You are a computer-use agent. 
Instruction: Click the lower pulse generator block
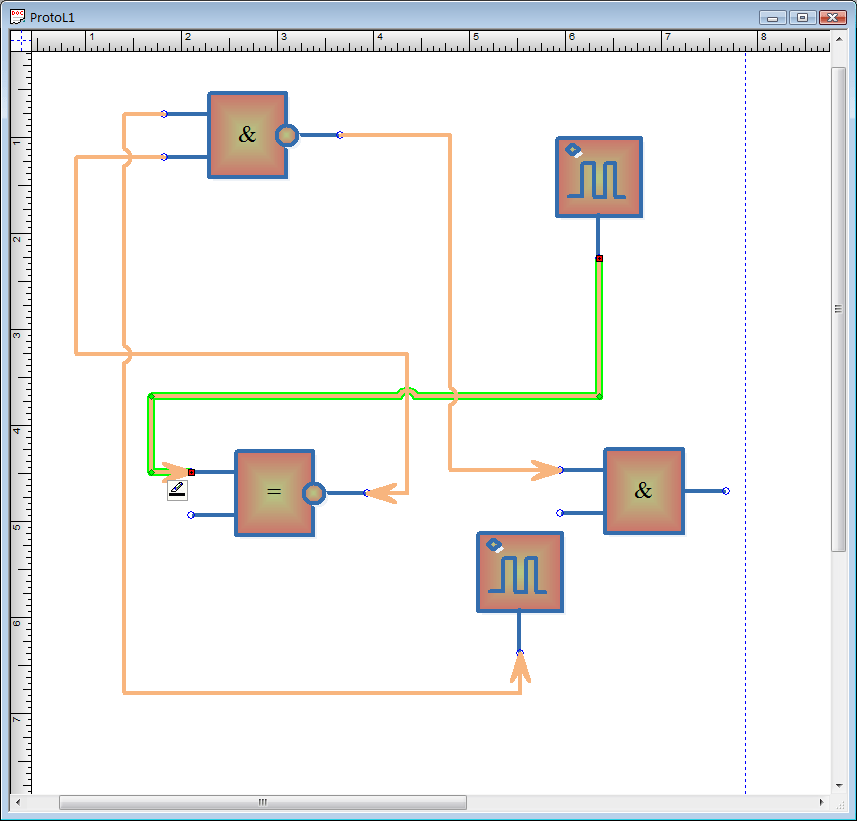[519, 572]
